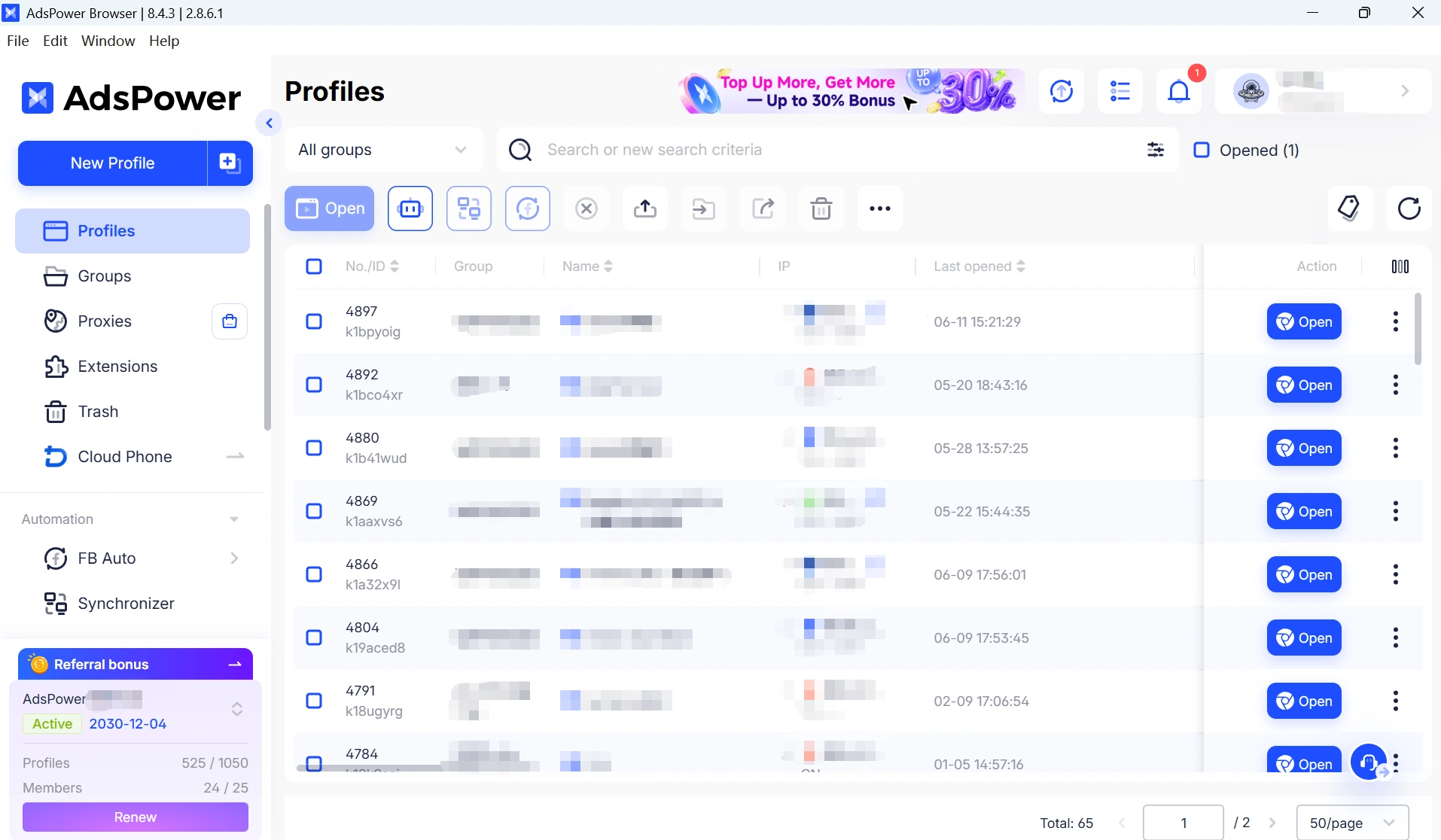Screen dimensions: 1441x840
Task: Expand the All groups dropdown
Action: 384,150
